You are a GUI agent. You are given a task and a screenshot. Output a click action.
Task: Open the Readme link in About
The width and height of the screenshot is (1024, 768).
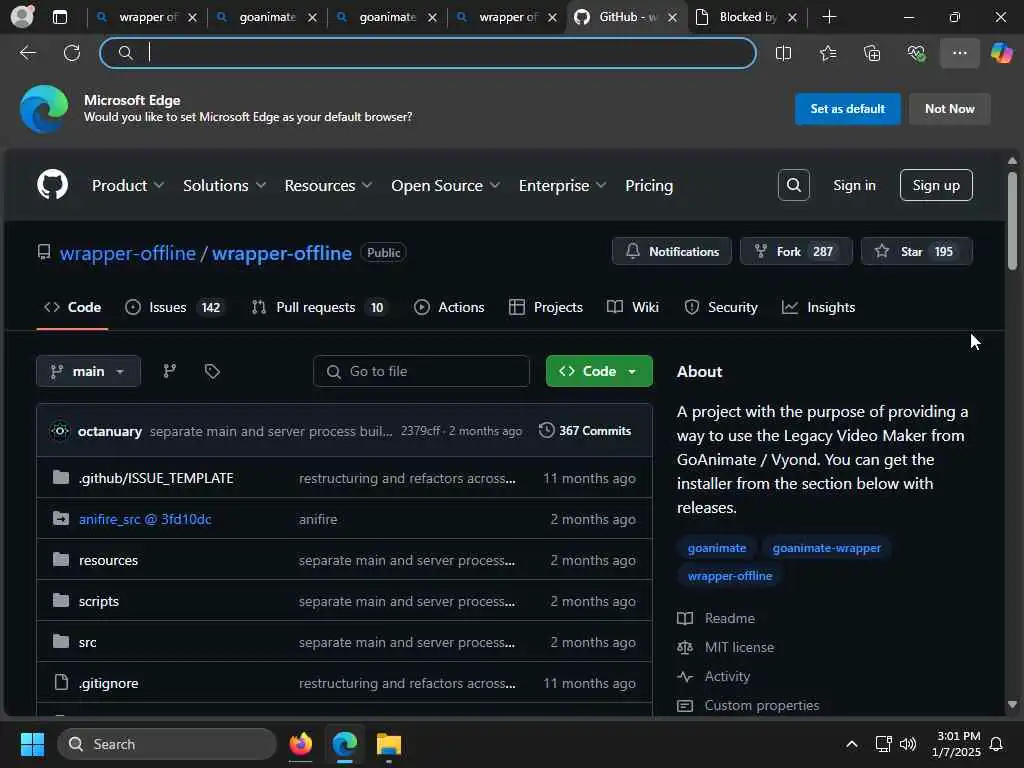click(x=729, y=618)
